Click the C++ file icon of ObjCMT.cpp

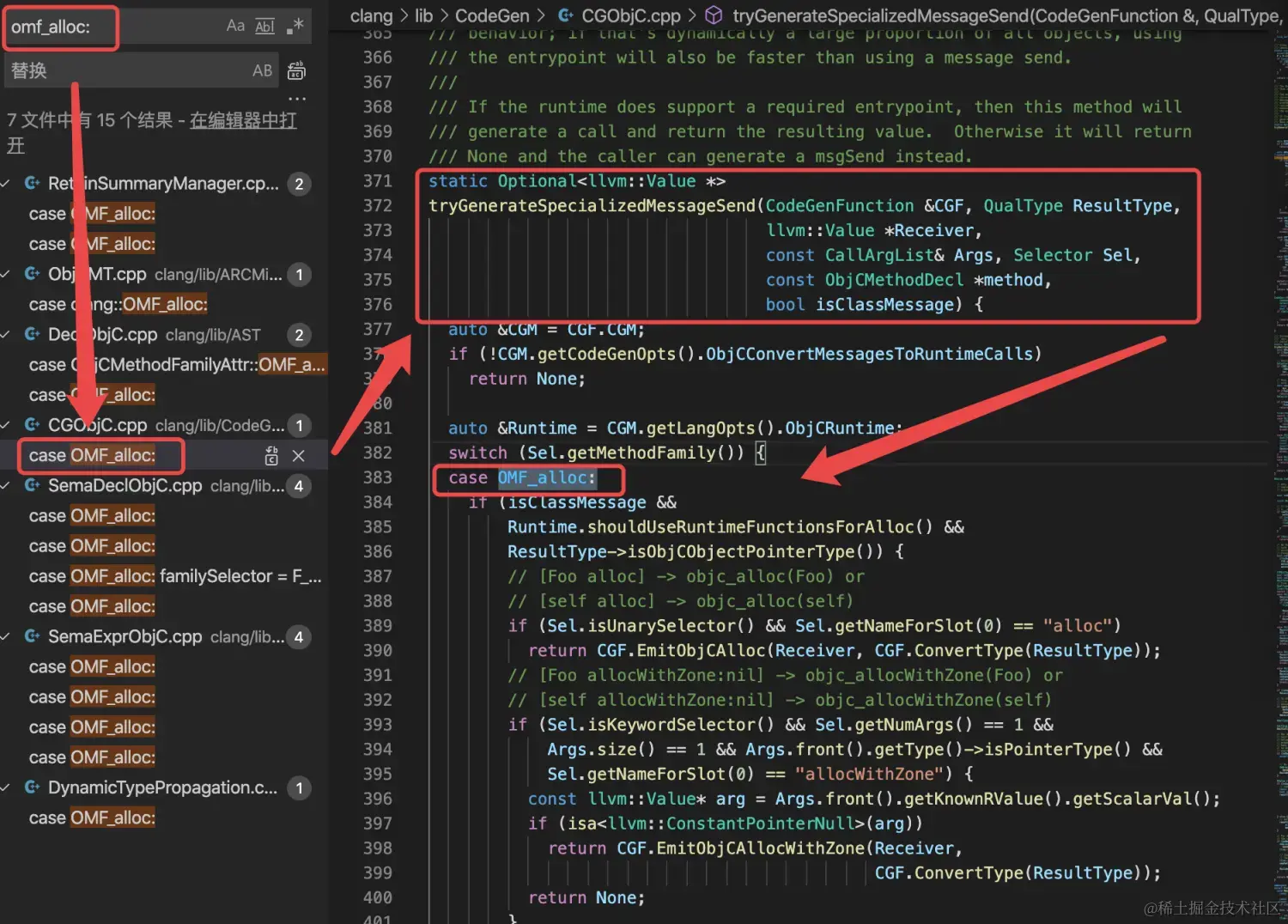pyautogui.click(x=33, y=274)
